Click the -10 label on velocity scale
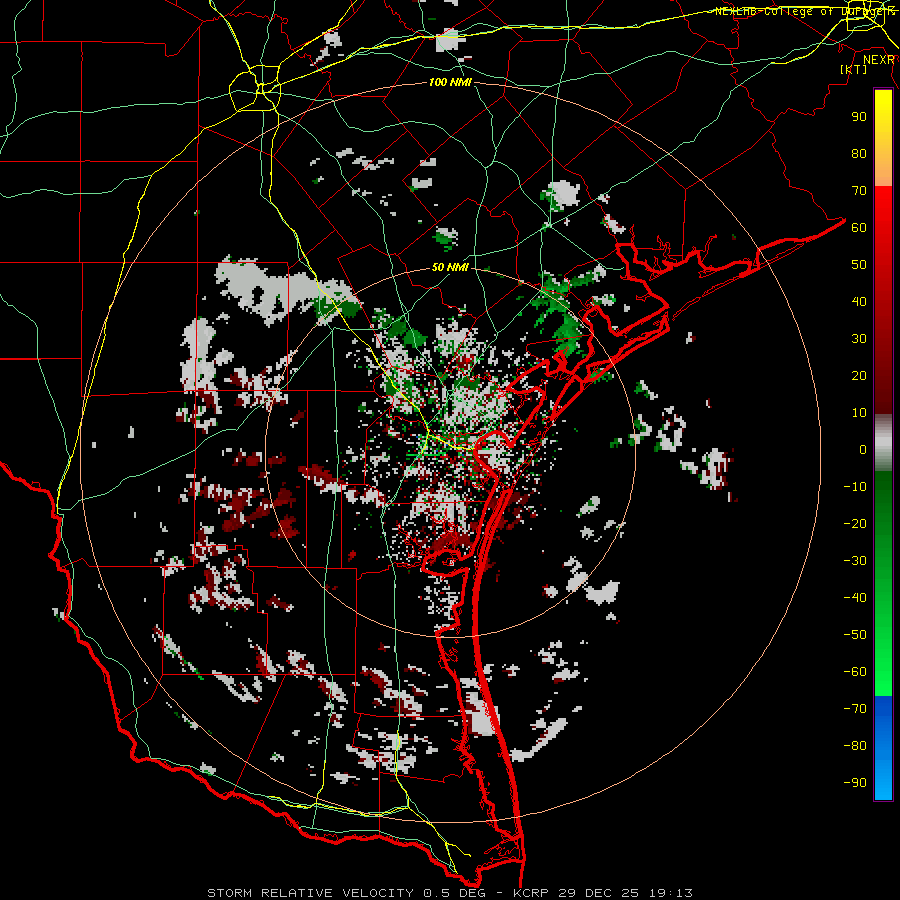The width and height of the screenshot is (900, 900). point(855,487)
